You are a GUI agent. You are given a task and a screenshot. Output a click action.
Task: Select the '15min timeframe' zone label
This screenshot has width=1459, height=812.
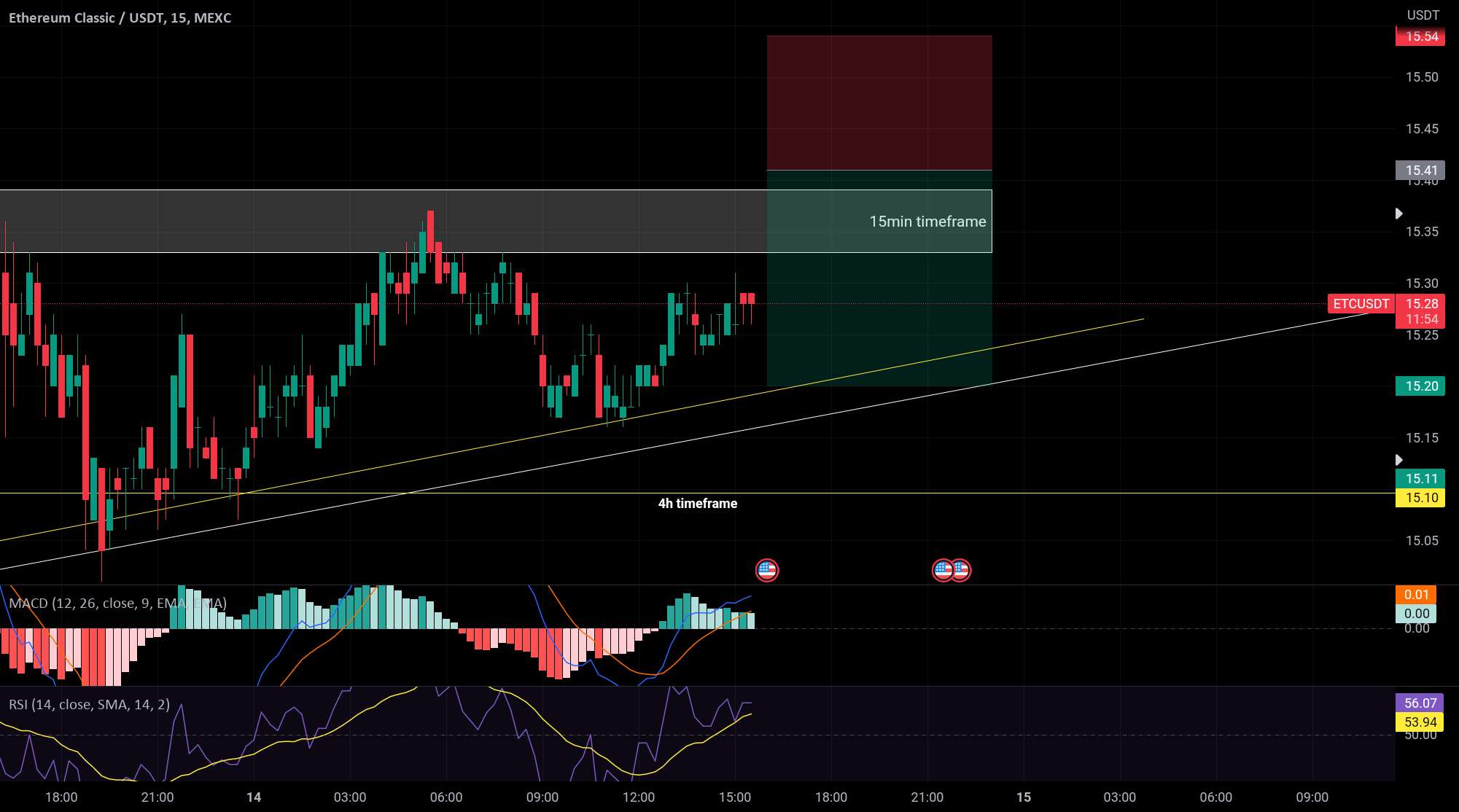pos(927,222)
